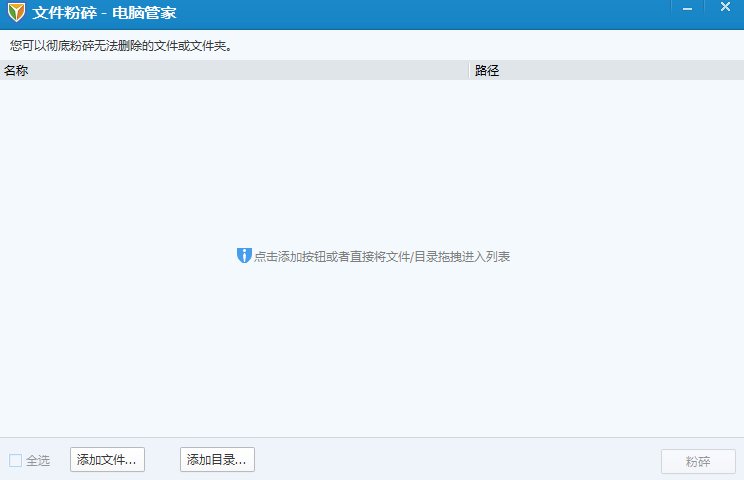Click the 电脑管家 shield logo icon
Image resolution: width=744 pixels, height=480 pixels.
(16, 12)
